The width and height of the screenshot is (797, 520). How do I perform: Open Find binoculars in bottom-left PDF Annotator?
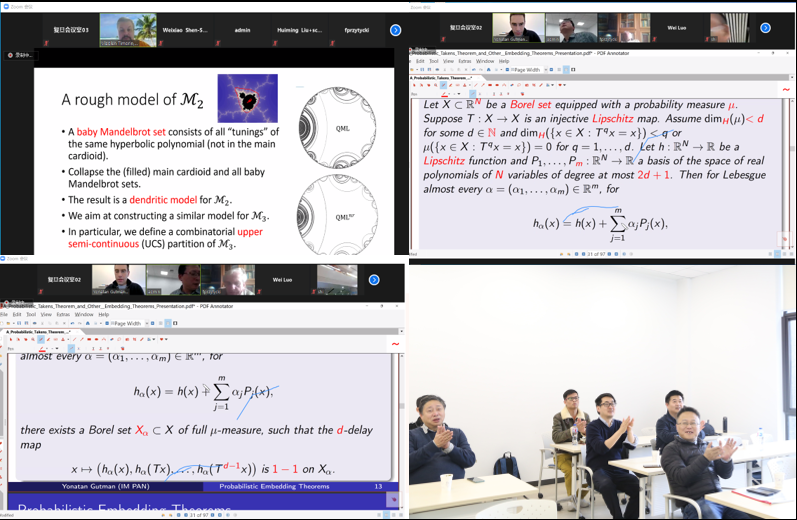88,323
